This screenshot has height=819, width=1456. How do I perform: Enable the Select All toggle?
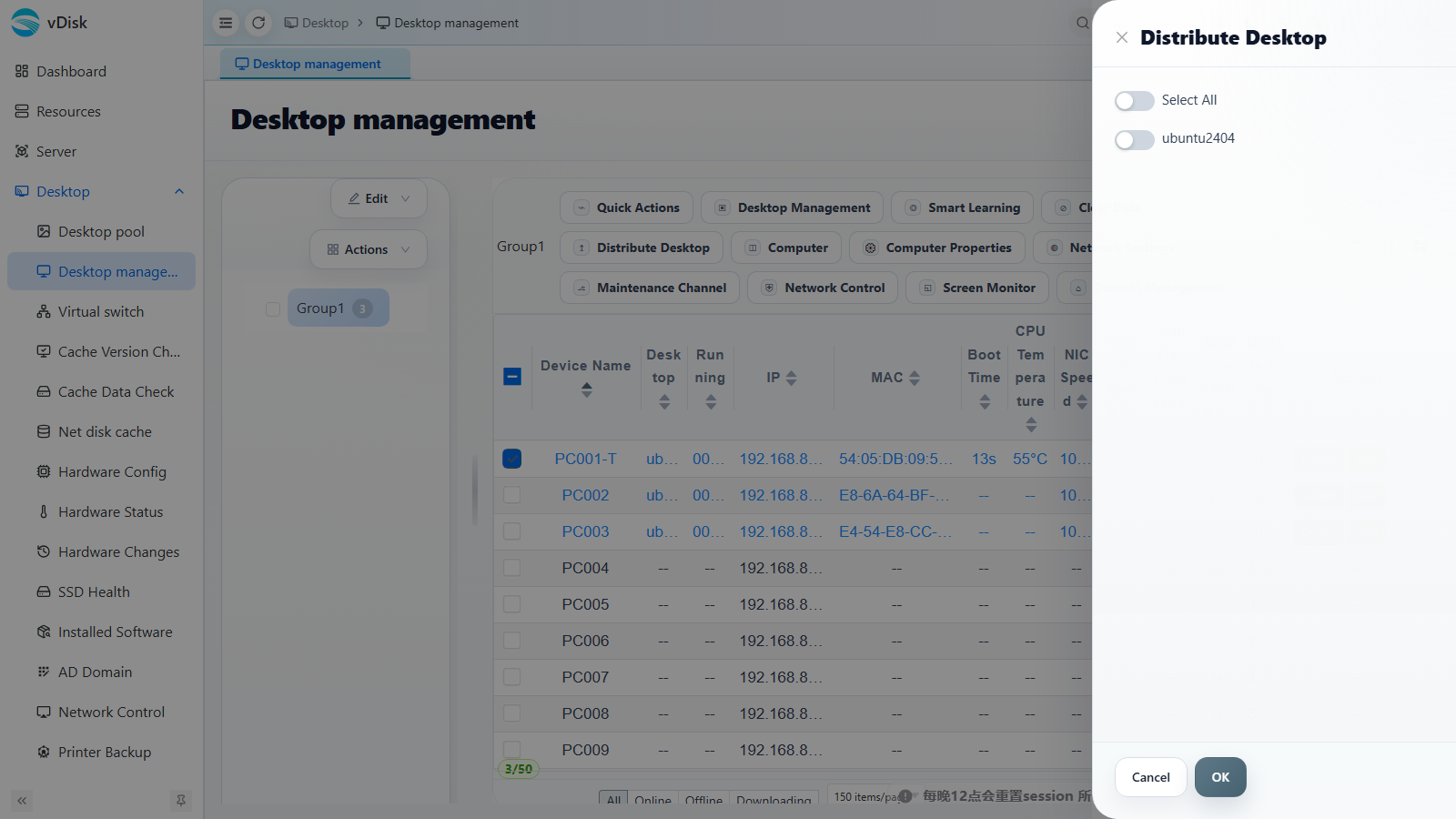click(x=1134, y=101)
